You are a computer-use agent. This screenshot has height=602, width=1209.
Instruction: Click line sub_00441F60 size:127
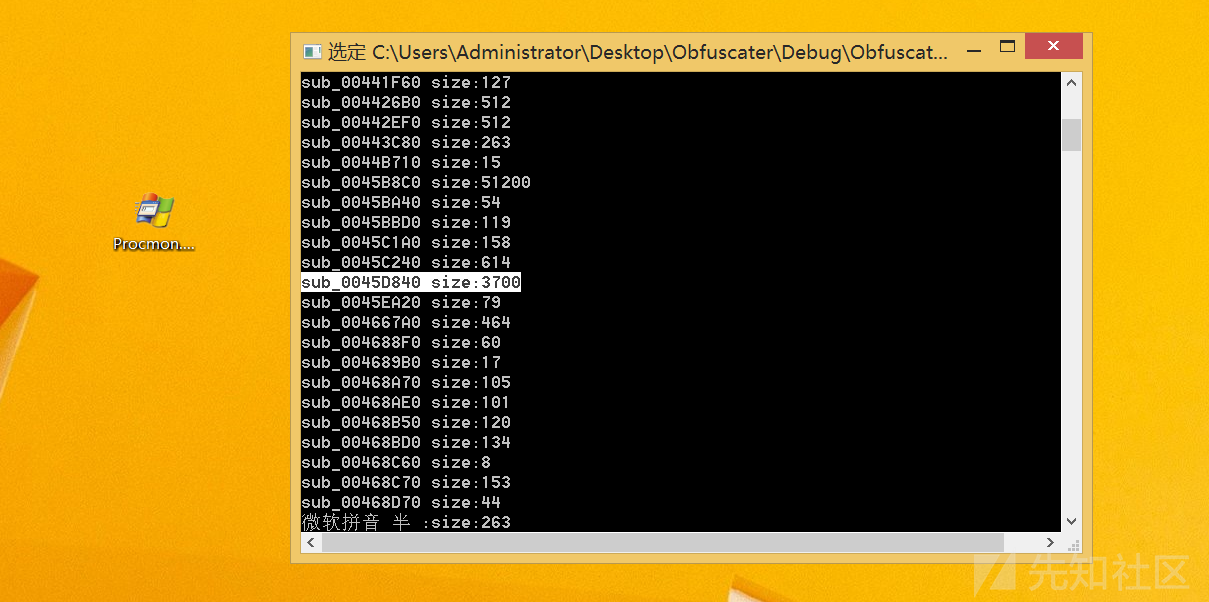click(x=406, y=82)
